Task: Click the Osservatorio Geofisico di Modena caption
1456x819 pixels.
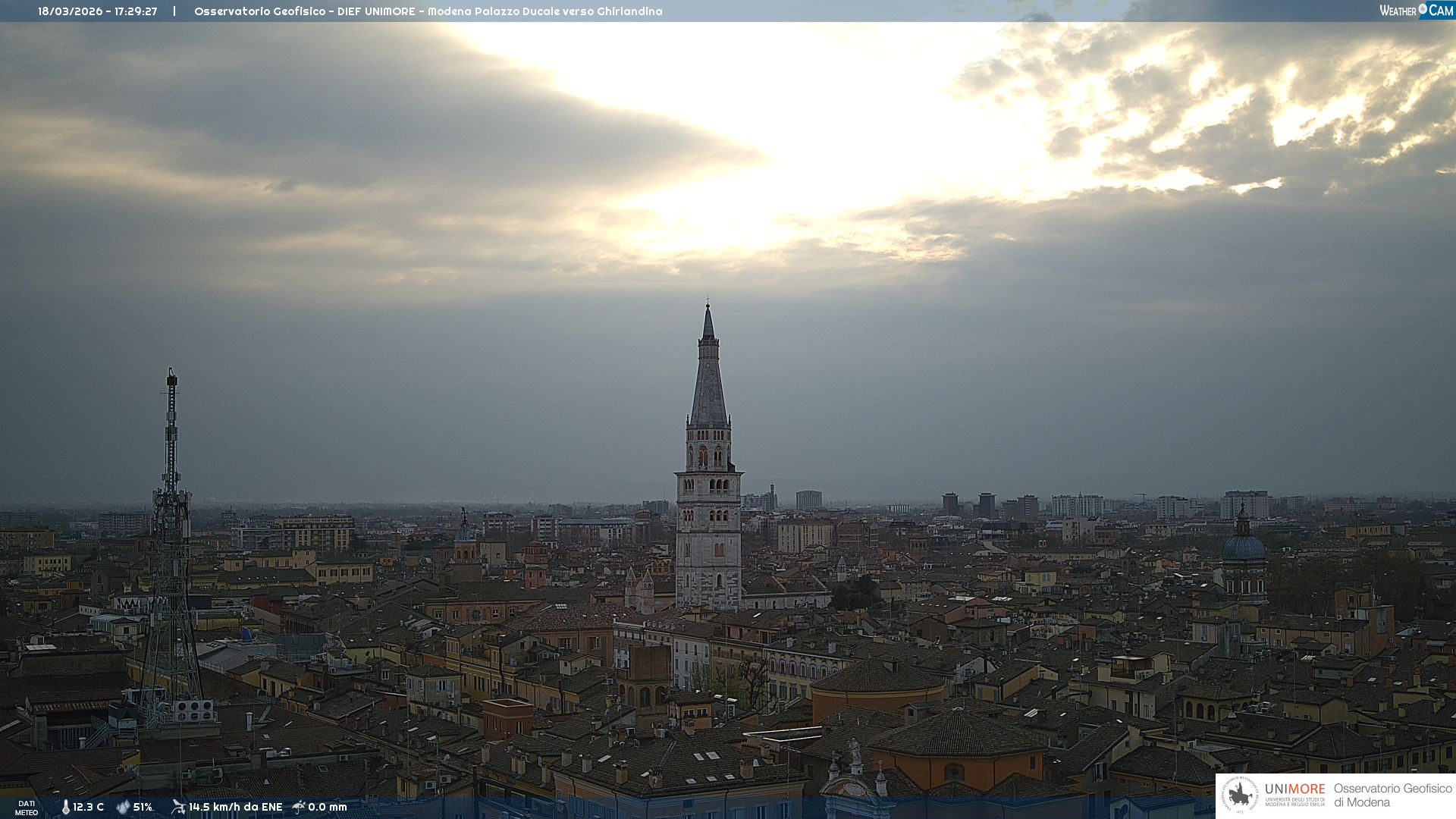Action: point(1392,795)
